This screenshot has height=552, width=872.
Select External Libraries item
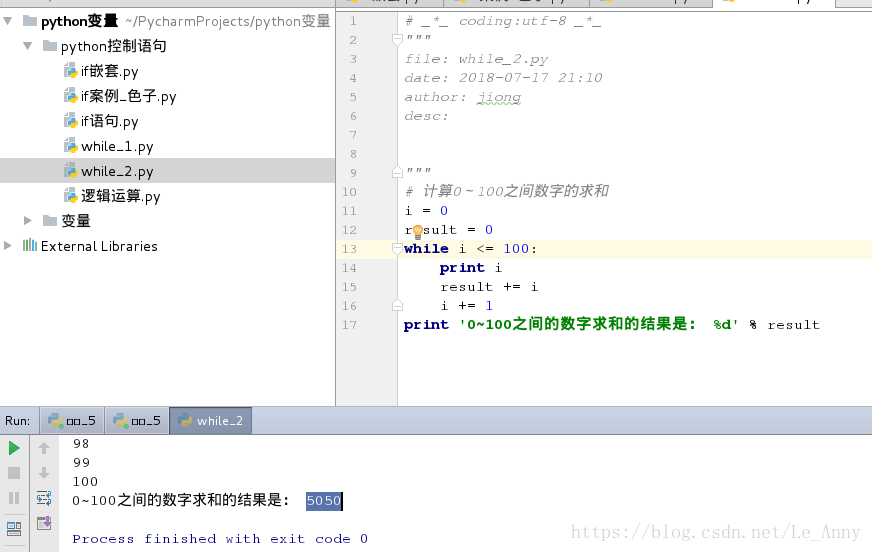click(99, 246)
